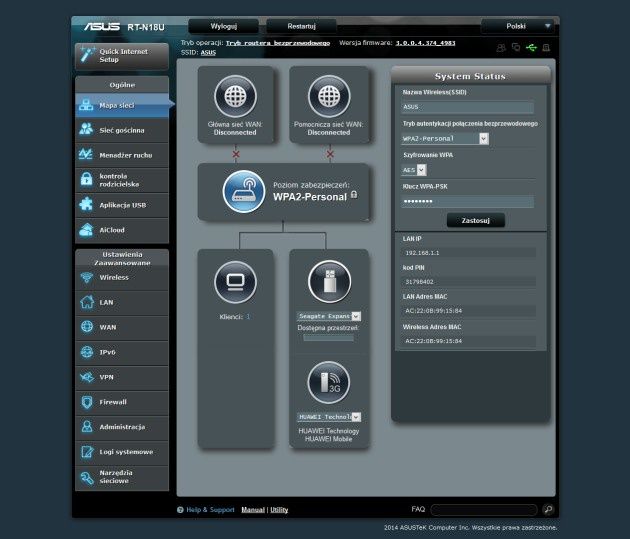This screenshot has width=630, height=539.
Task: Click the FAQ search magnifier icon
Action: pyautogui.click(x=548, y=510)
